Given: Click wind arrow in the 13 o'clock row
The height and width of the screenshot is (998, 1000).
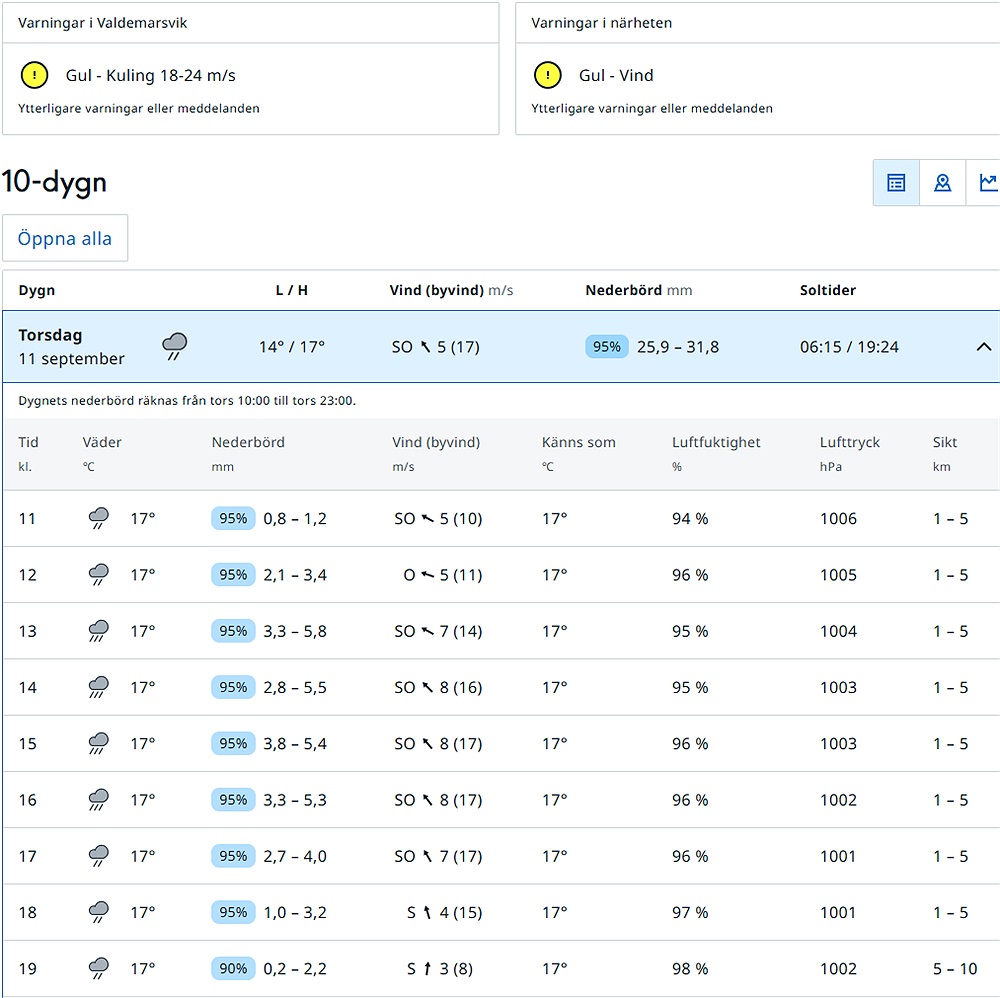Looking at the screenshot, I should coord(427,631).
